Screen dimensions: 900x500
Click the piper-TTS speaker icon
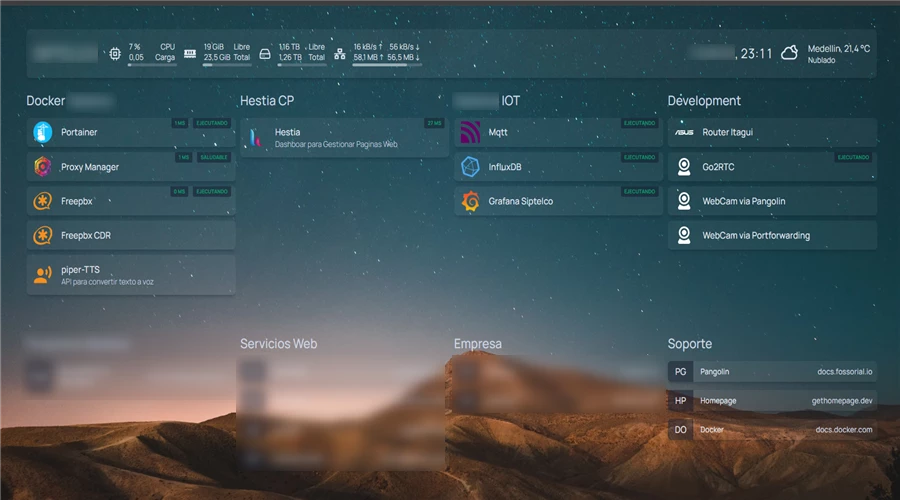pos(42,275)
